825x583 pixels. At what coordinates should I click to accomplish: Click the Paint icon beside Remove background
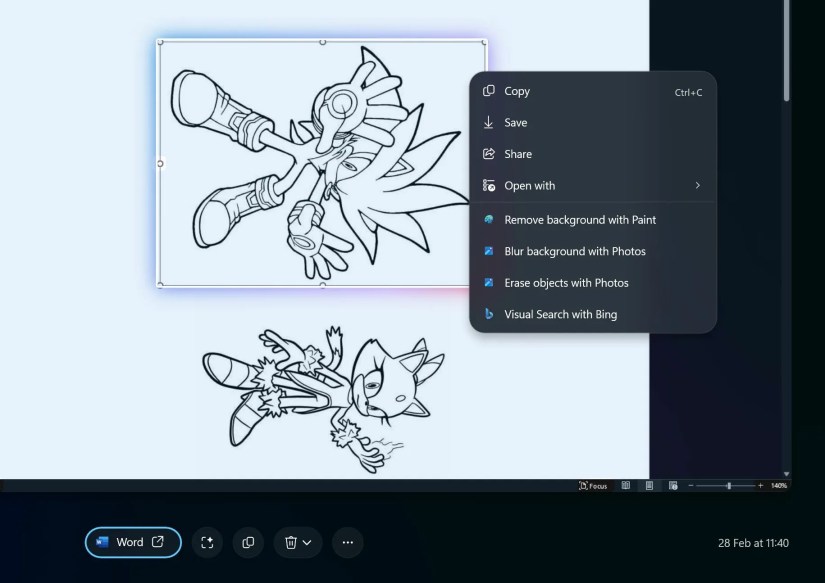click(x=489, y=220)
